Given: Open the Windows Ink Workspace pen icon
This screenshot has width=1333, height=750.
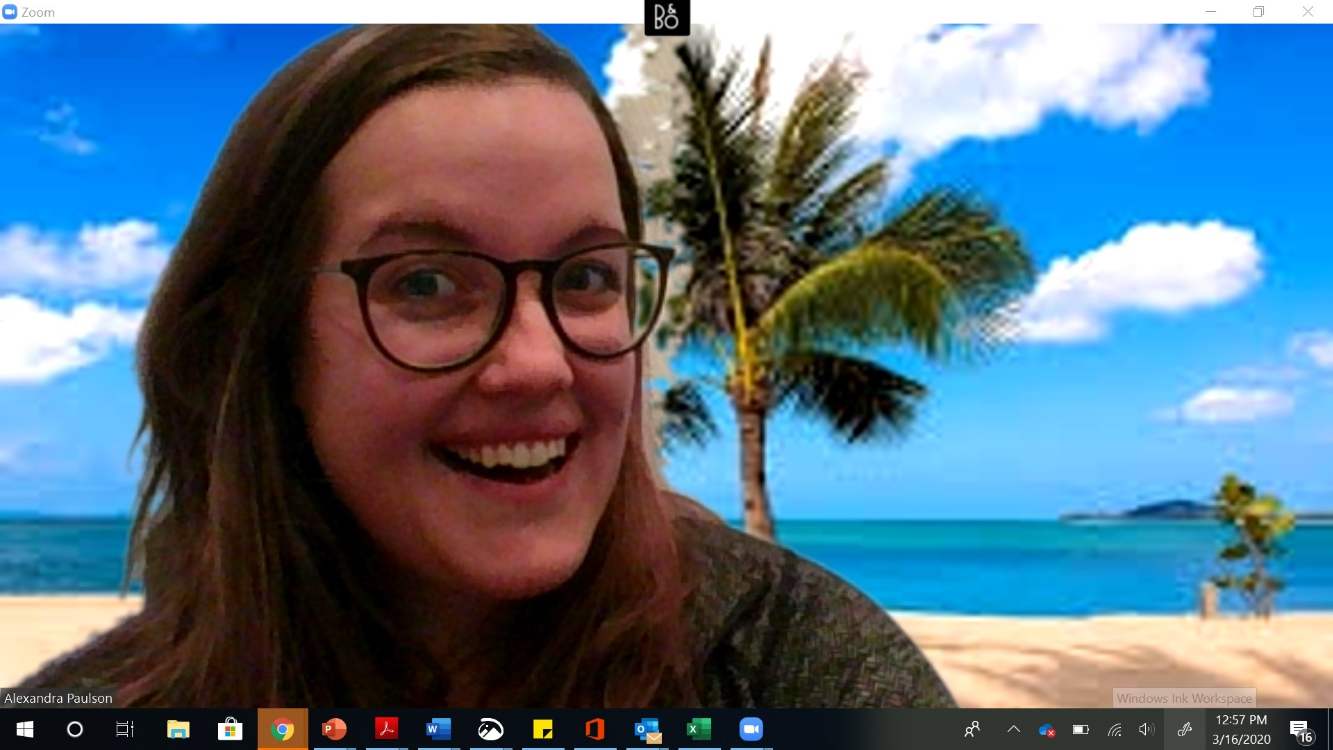Looking at the screenshot, I should coord(1184,729).
